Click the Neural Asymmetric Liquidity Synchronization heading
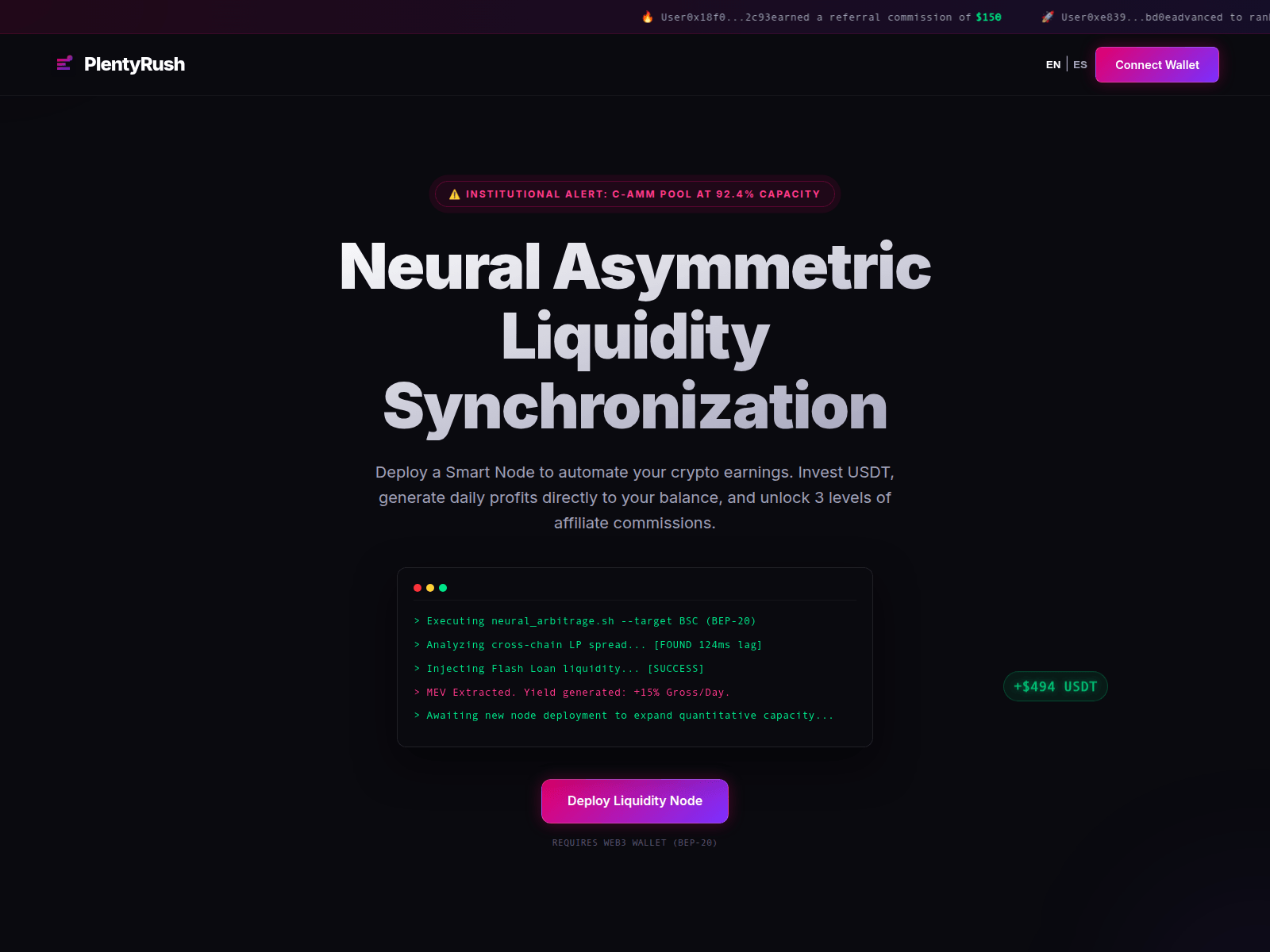 [x=635, y=336]
